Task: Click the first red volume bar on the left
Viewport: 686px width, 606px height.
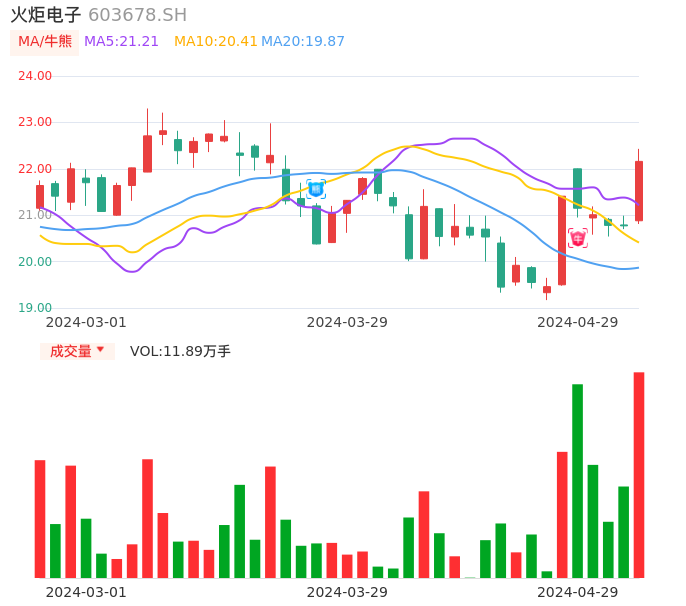Action: 40,518
